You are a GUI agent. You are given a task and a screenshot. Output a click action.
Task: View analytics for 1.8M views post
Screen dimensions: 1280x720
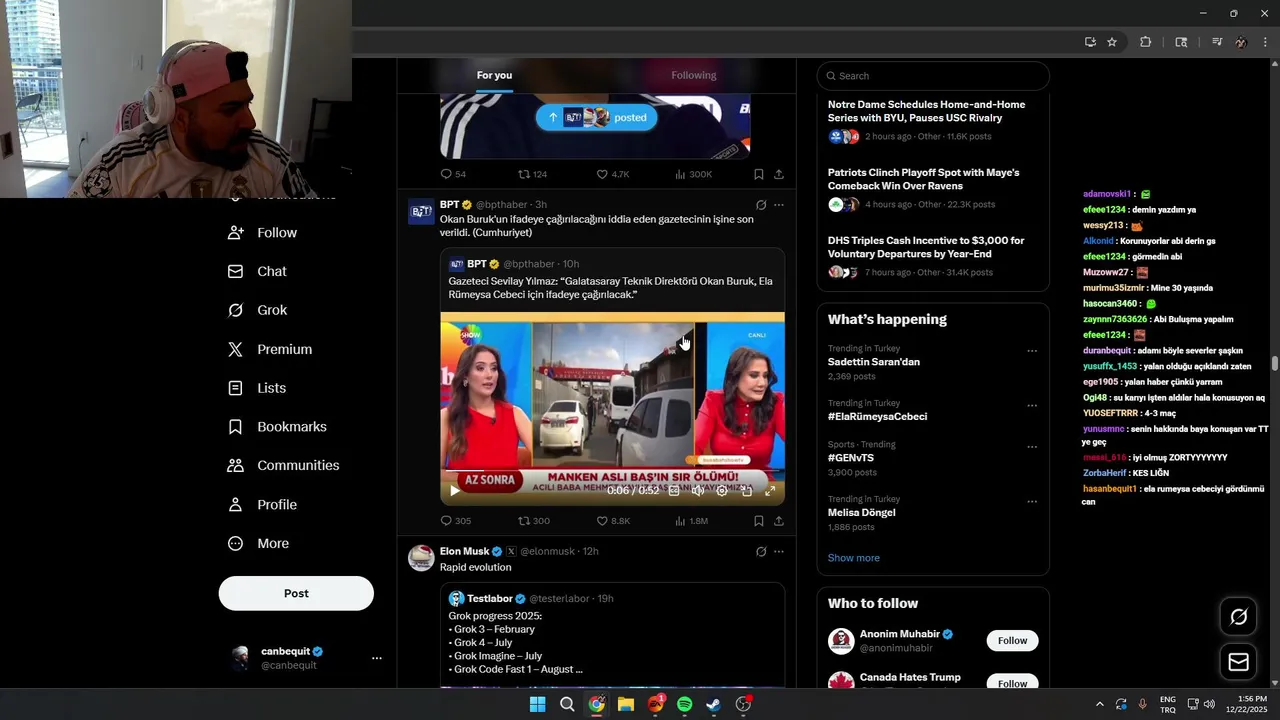click(691, 521)
